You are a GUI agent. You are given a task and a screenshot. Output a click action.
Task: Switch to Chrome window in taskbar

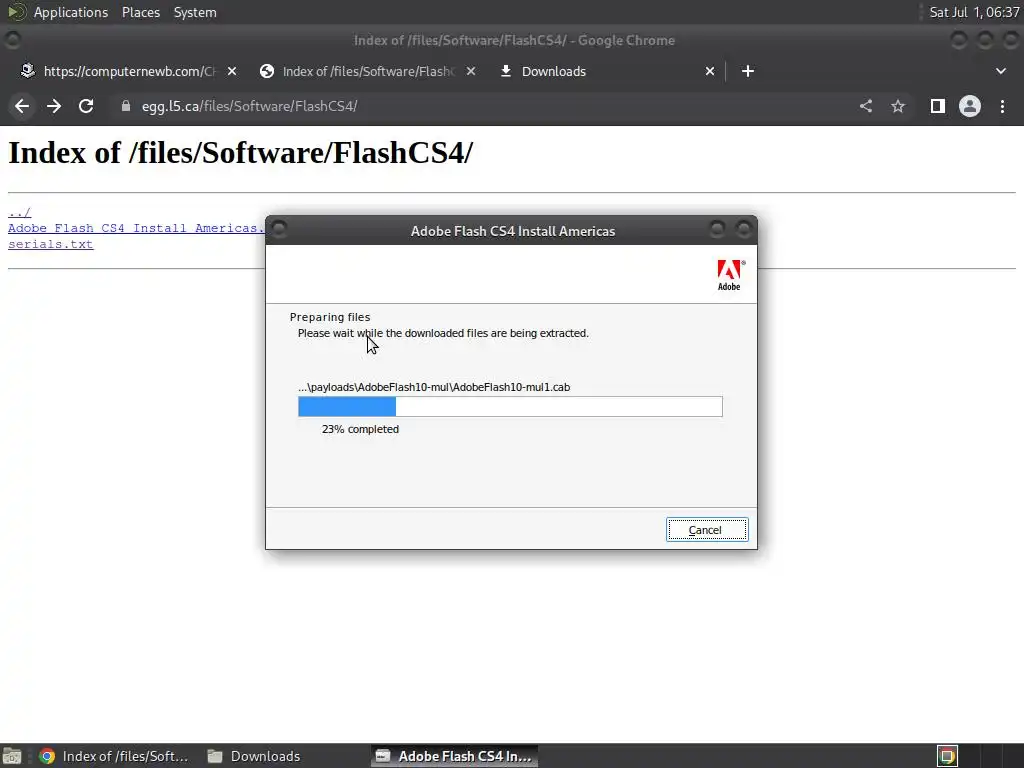pos(114,756)
